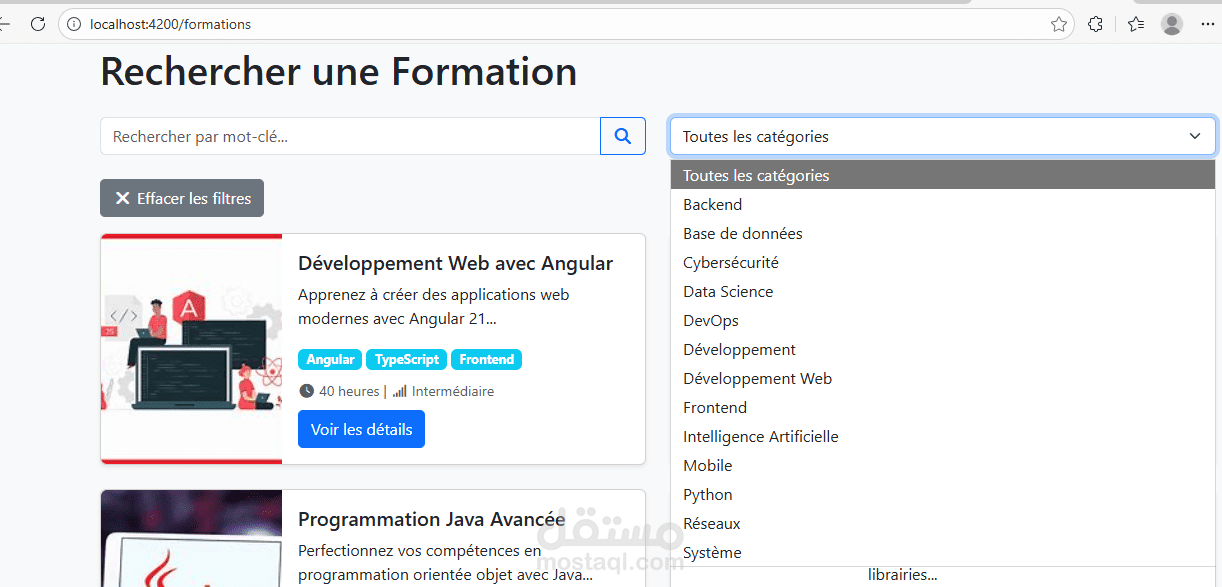View site information icon in address bar
The height and width of the screenshot is (587, 1222).
pyautogui.click(x=74, y=24)
